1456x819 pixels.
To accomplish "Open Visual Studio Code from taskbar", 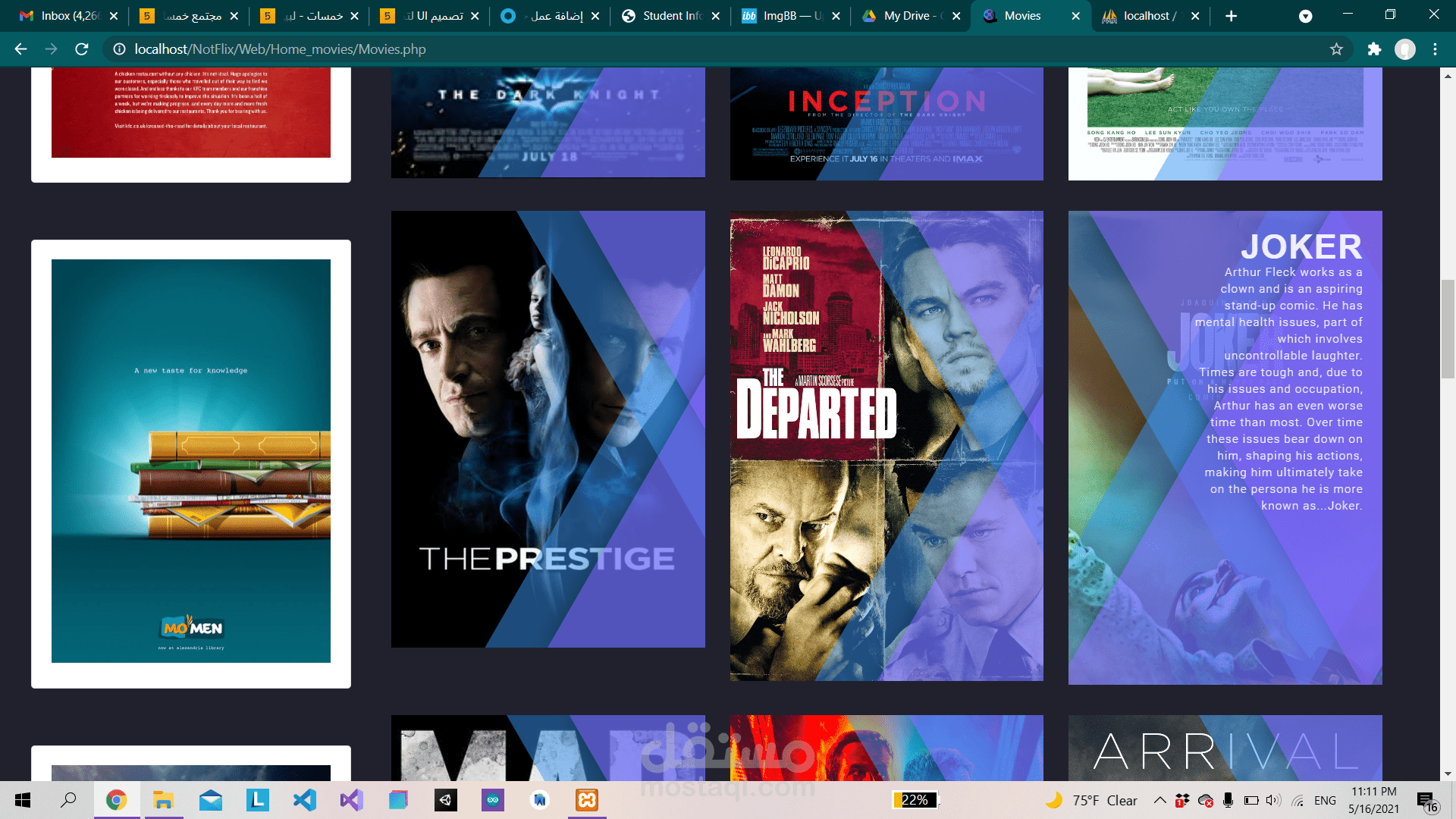I will point(304,800).
